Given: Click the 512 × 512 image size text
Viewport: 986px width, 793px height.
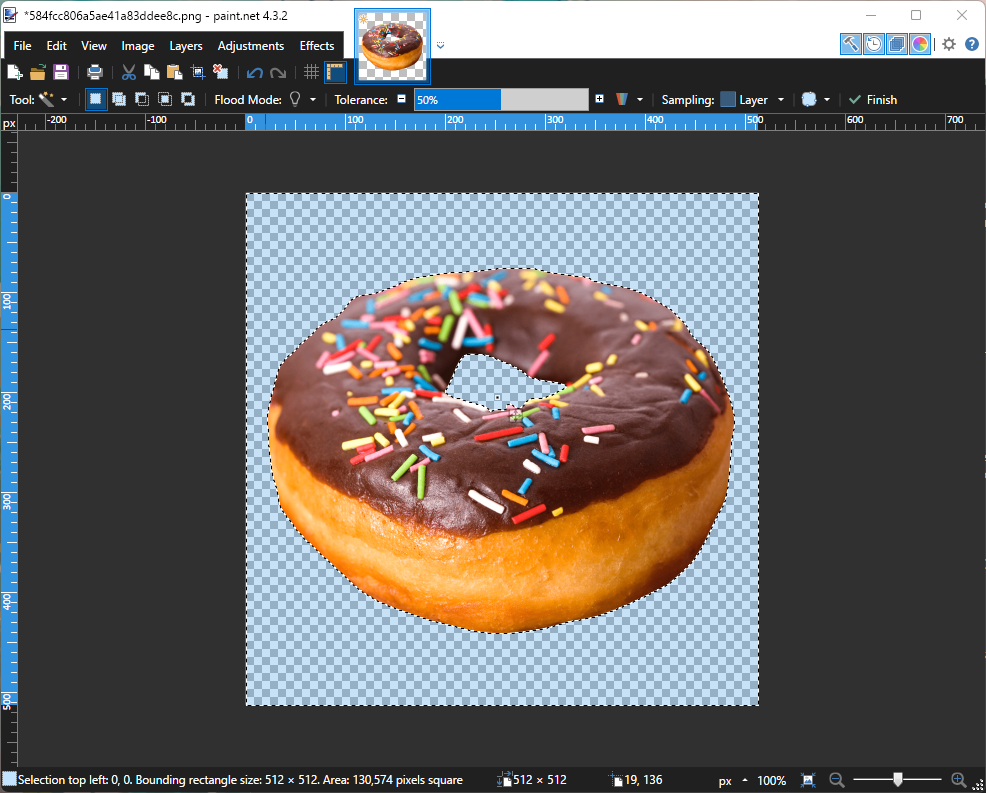Looking at the screenshot, I should pos(540,780).
